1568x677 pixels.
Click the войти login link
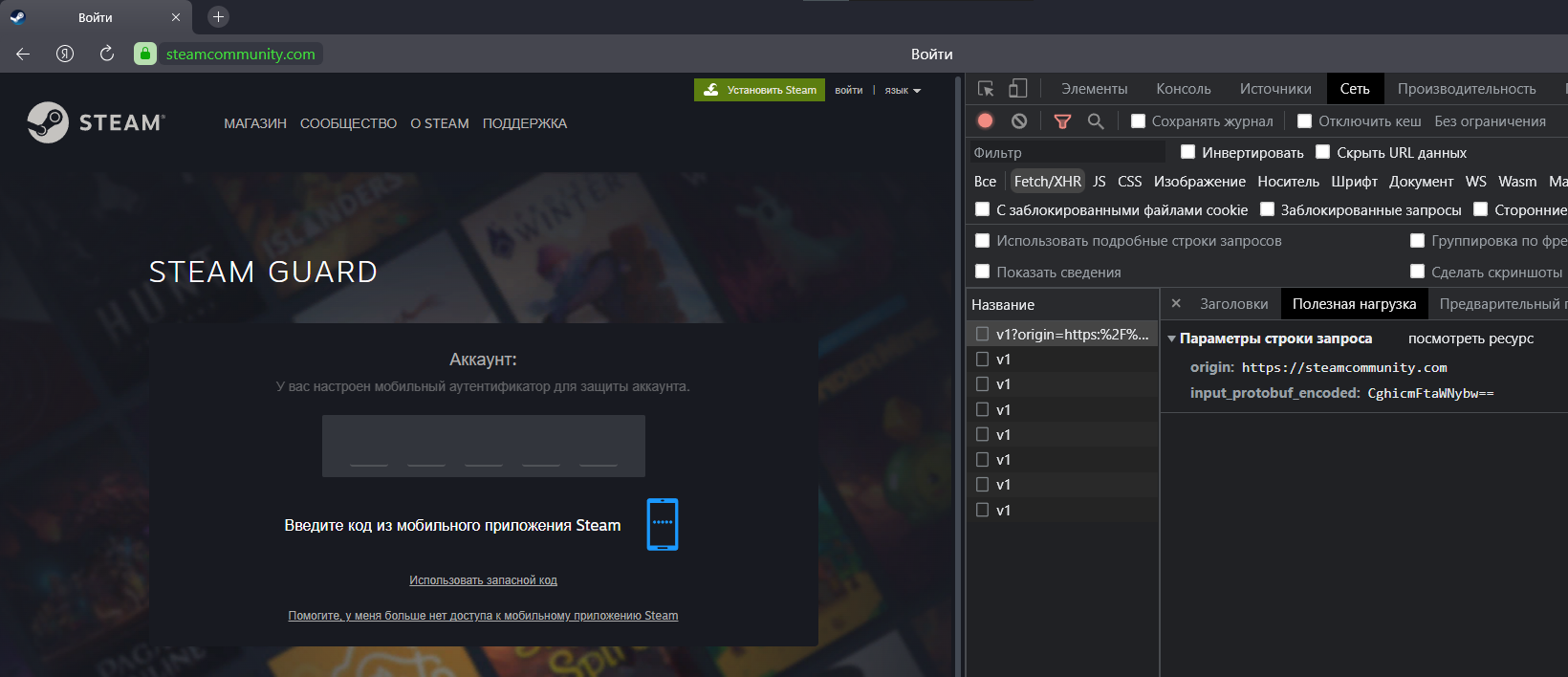tap(848, 90)
